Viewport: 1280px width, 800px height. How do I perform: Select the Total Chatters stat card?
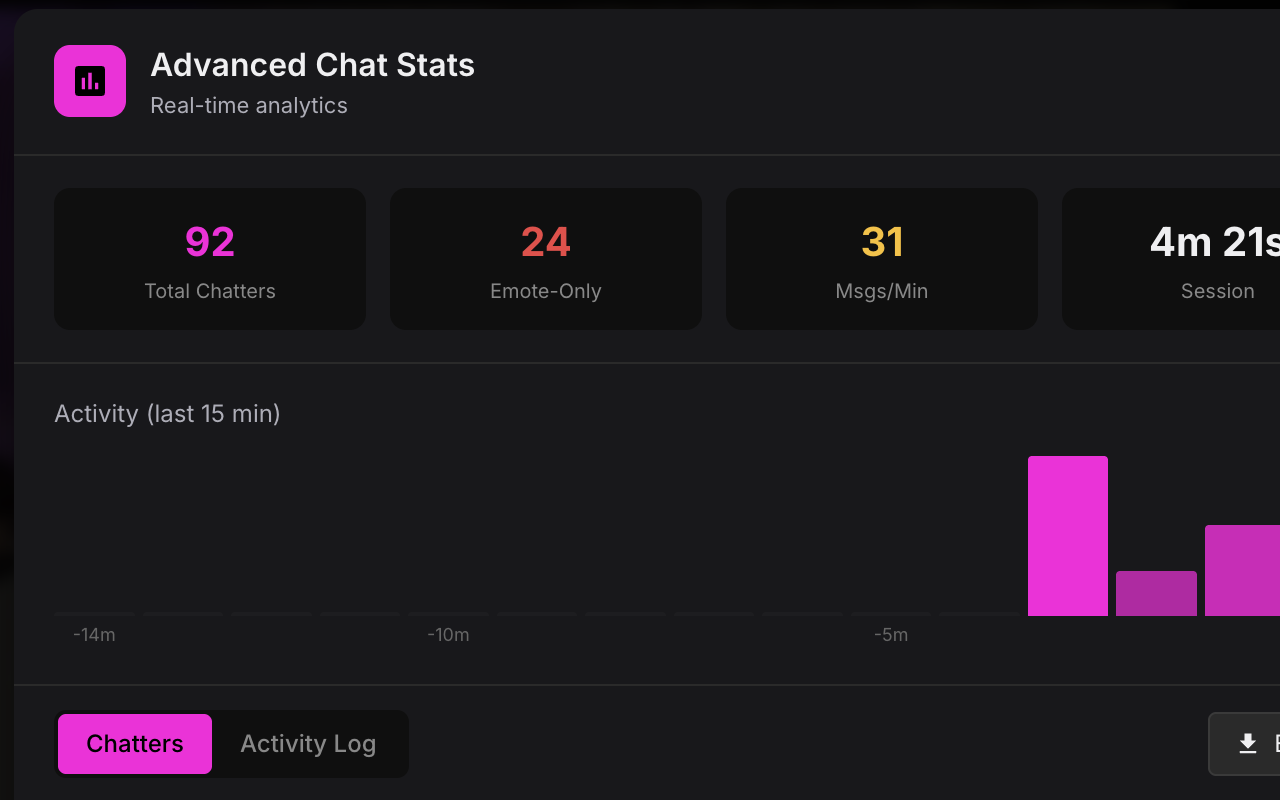click(x=210, y=259)
